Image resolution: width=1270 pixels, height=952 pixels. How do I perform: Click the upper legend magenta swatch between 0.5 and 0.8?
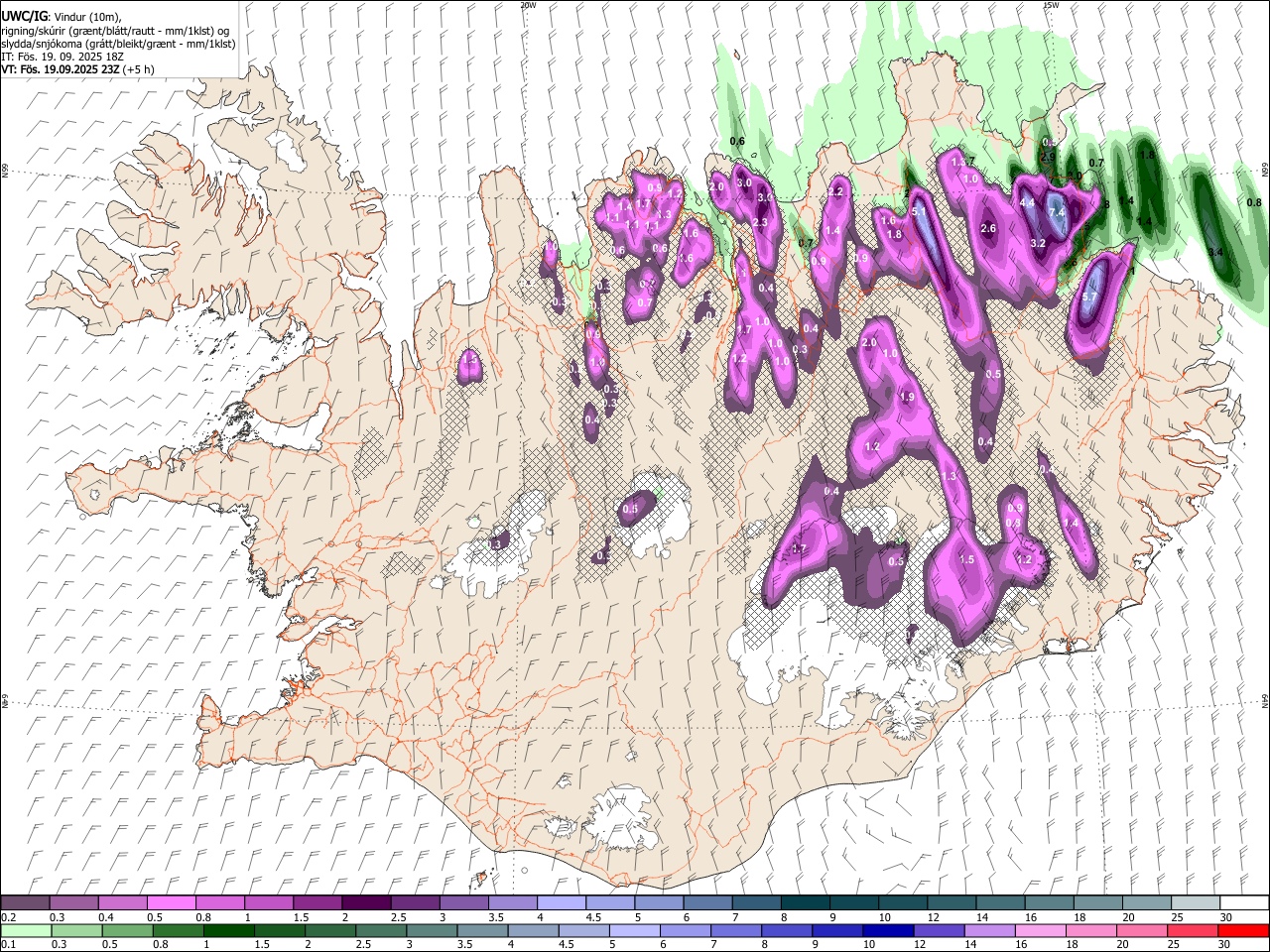(172, 902)
